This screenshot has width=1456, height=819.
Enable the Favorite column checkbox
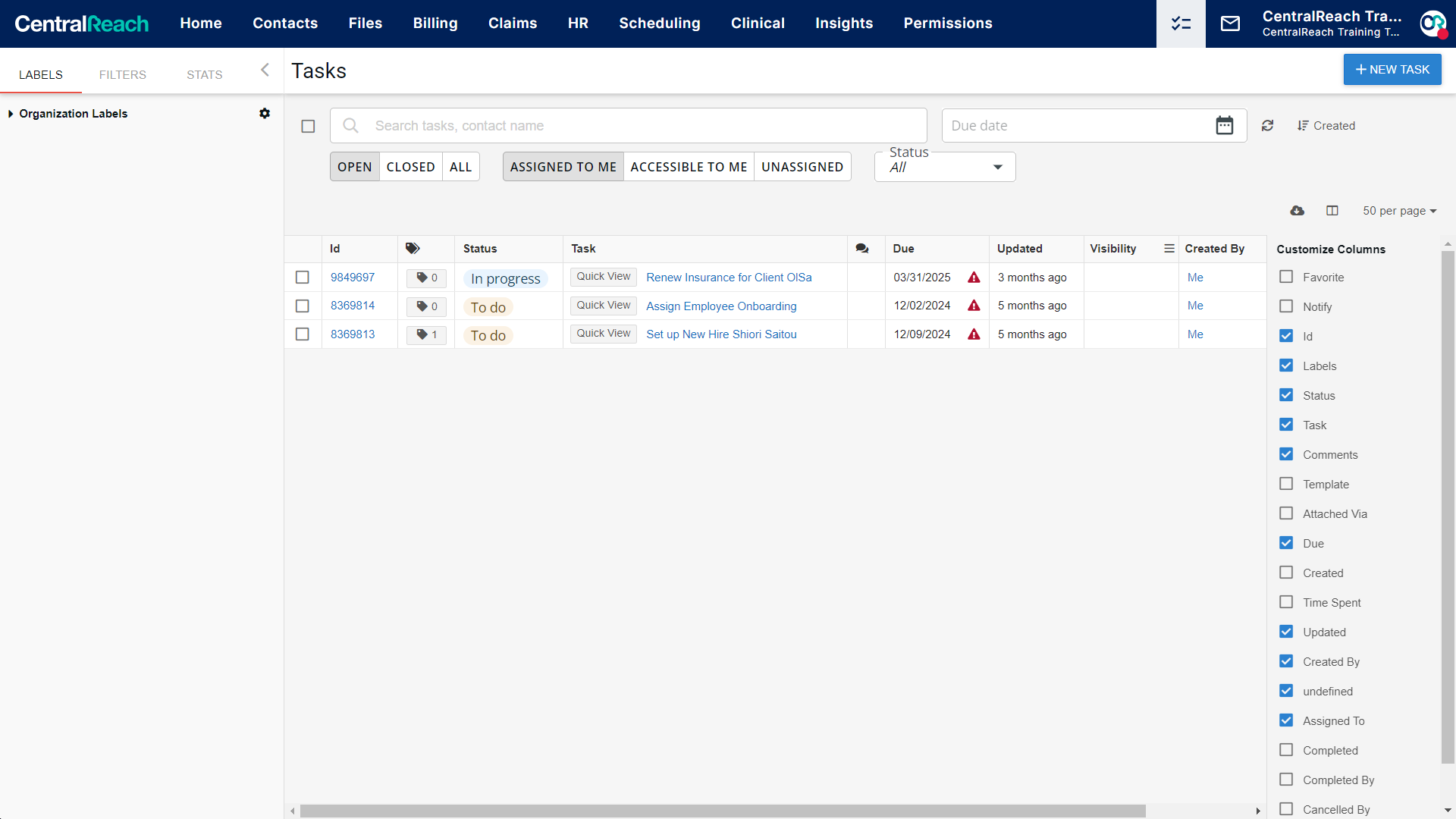(1286, 277)
